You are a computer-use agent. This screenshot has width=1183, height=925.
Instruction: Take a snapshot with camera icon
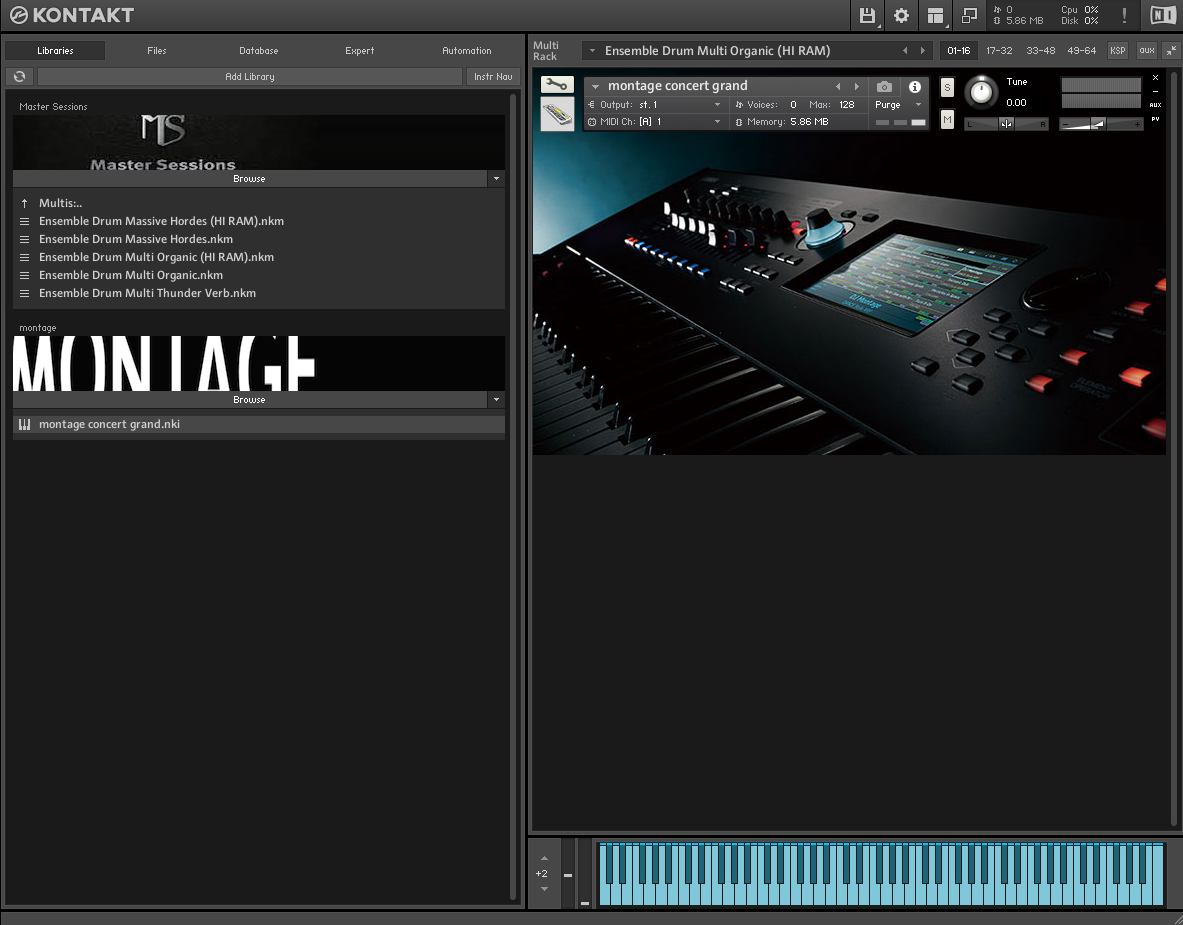click(x=884, y=87)
